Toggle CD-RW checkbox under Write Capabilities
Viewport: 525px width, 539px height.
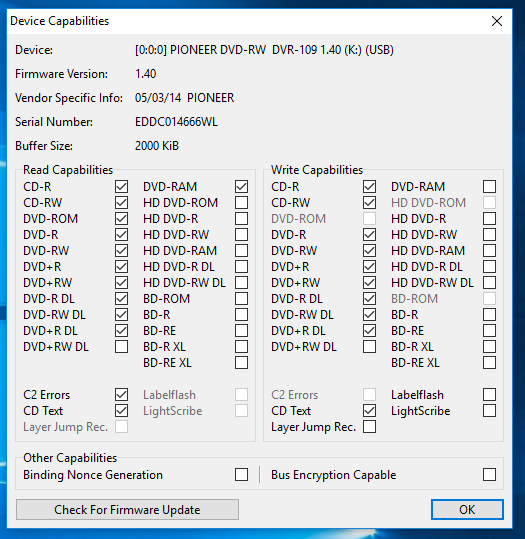(369, 202)
